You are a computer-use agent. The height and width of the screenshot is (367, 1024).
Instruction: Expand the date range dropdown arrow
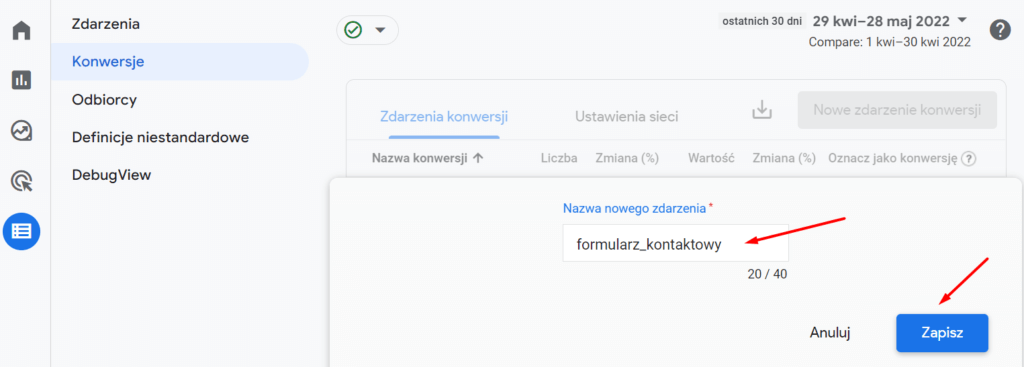(x=962, y=20)
